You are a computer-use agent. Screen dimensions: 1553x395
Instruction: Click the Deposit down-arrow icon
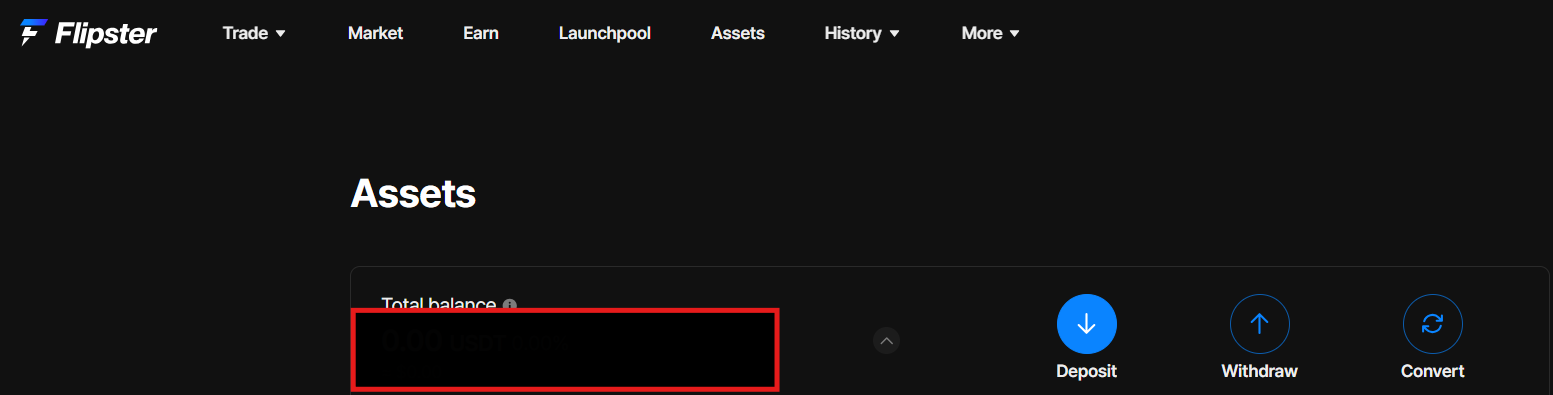1087,324
